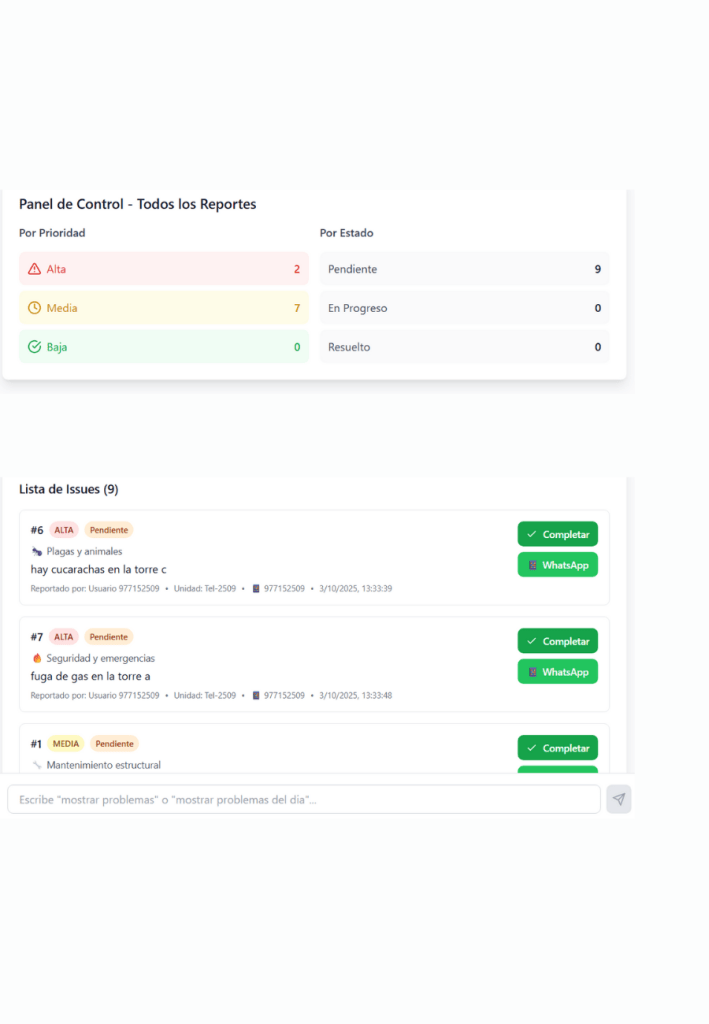709x1024 pixels.
Task: Click the phone icon in issue #7 details
Action: pyautogui.click(x=256, y=696)
